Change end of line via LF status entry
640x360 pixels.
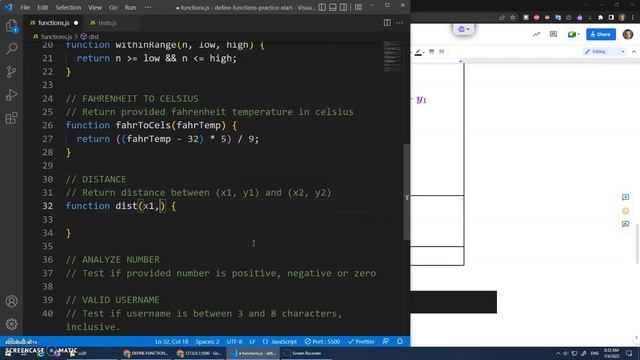[252, 342]
